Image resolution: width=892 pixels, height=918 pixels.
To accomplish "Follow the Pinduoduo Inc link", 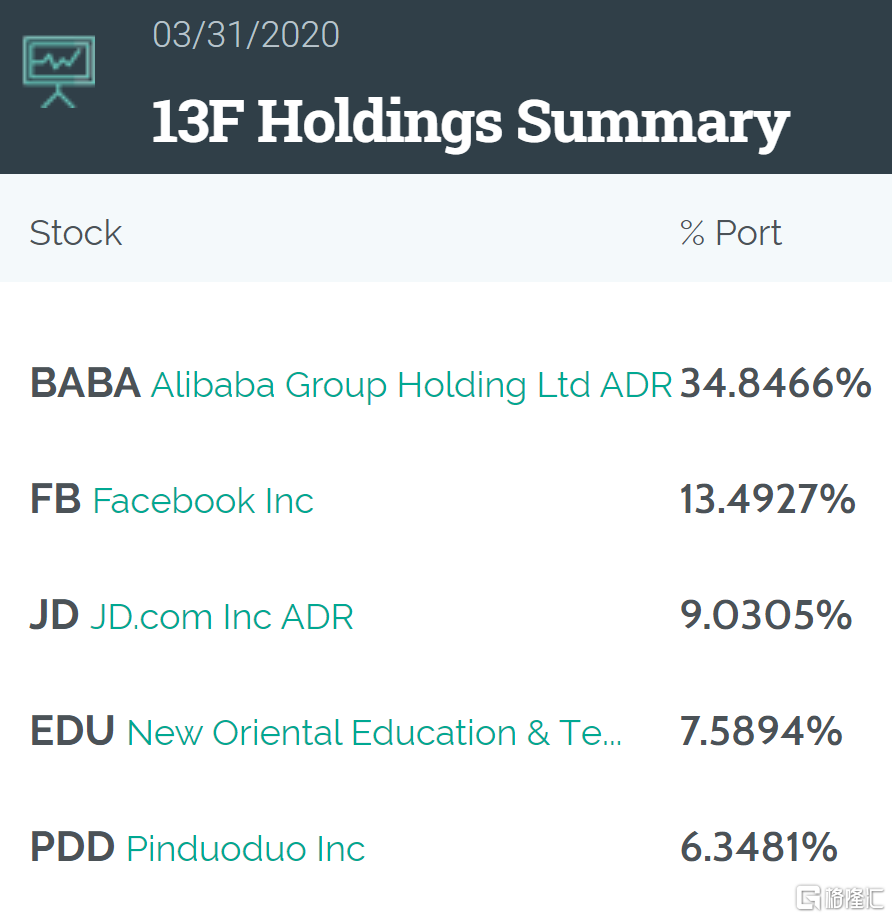I will click(x=246, y=849).
